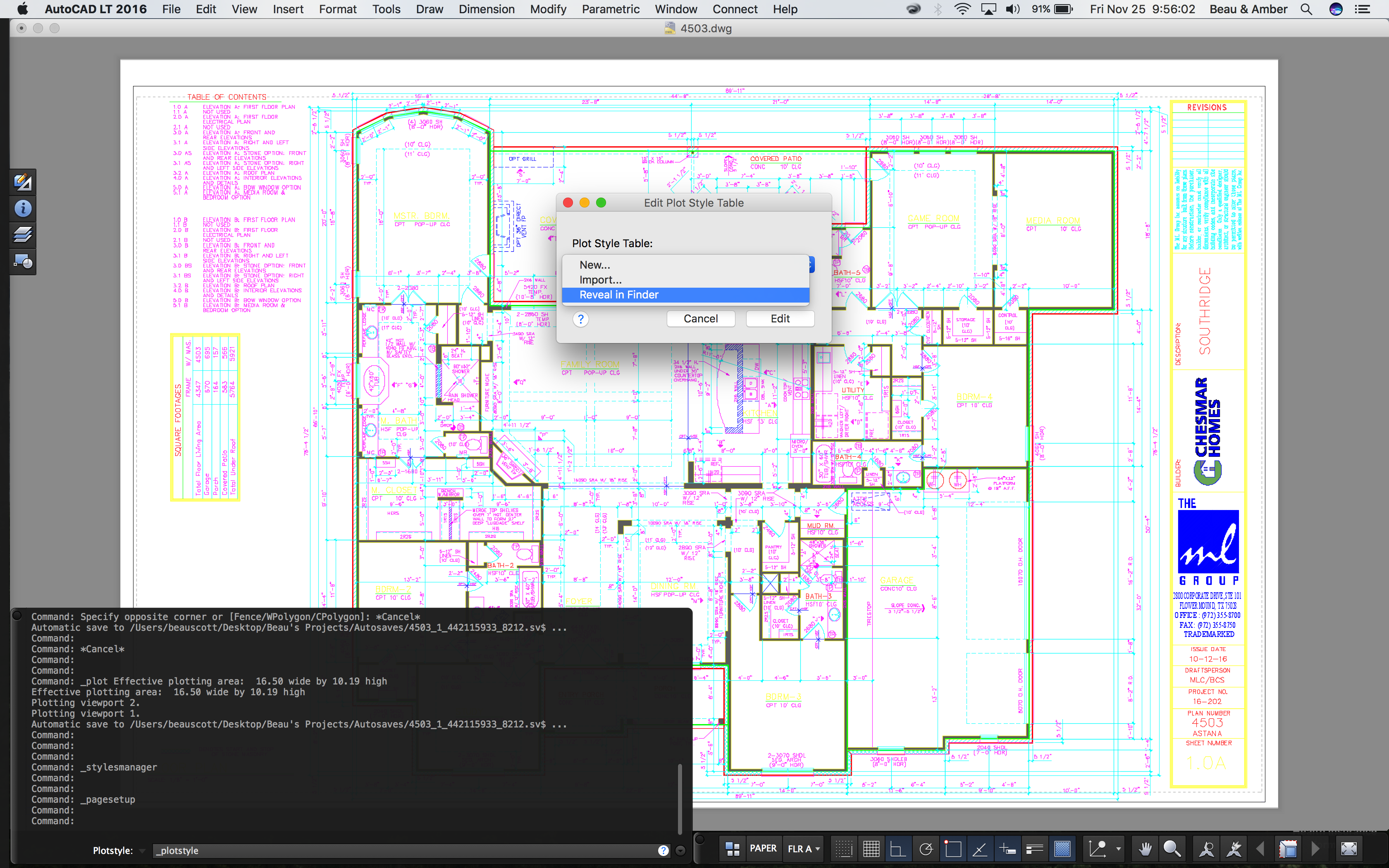1389x868 pixels.
Task: Click the Edit button in Edit Plot Style Table
Action: pos(780,319)
